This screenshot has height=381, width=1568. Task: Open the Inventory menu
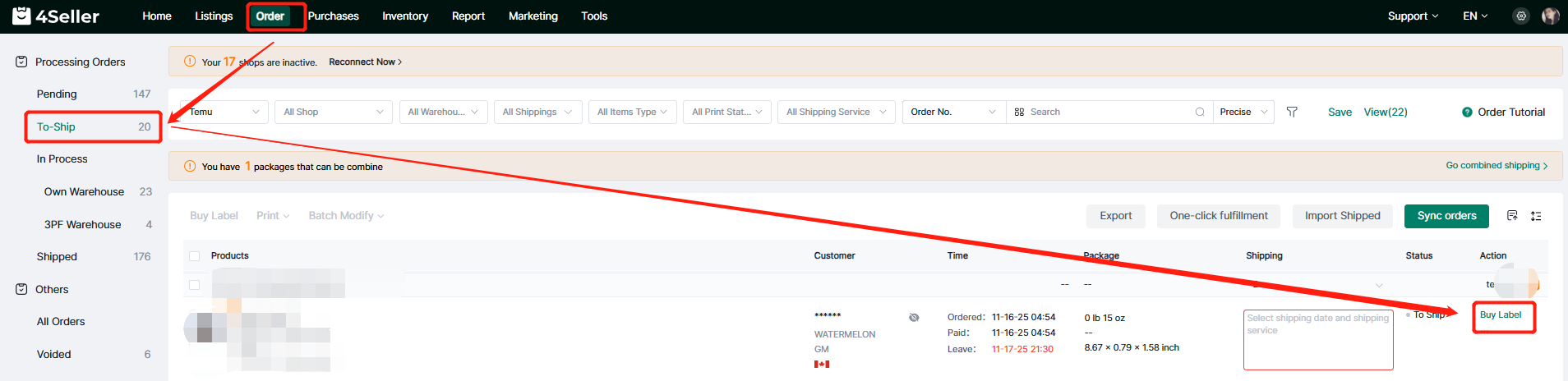coord(404,16)
